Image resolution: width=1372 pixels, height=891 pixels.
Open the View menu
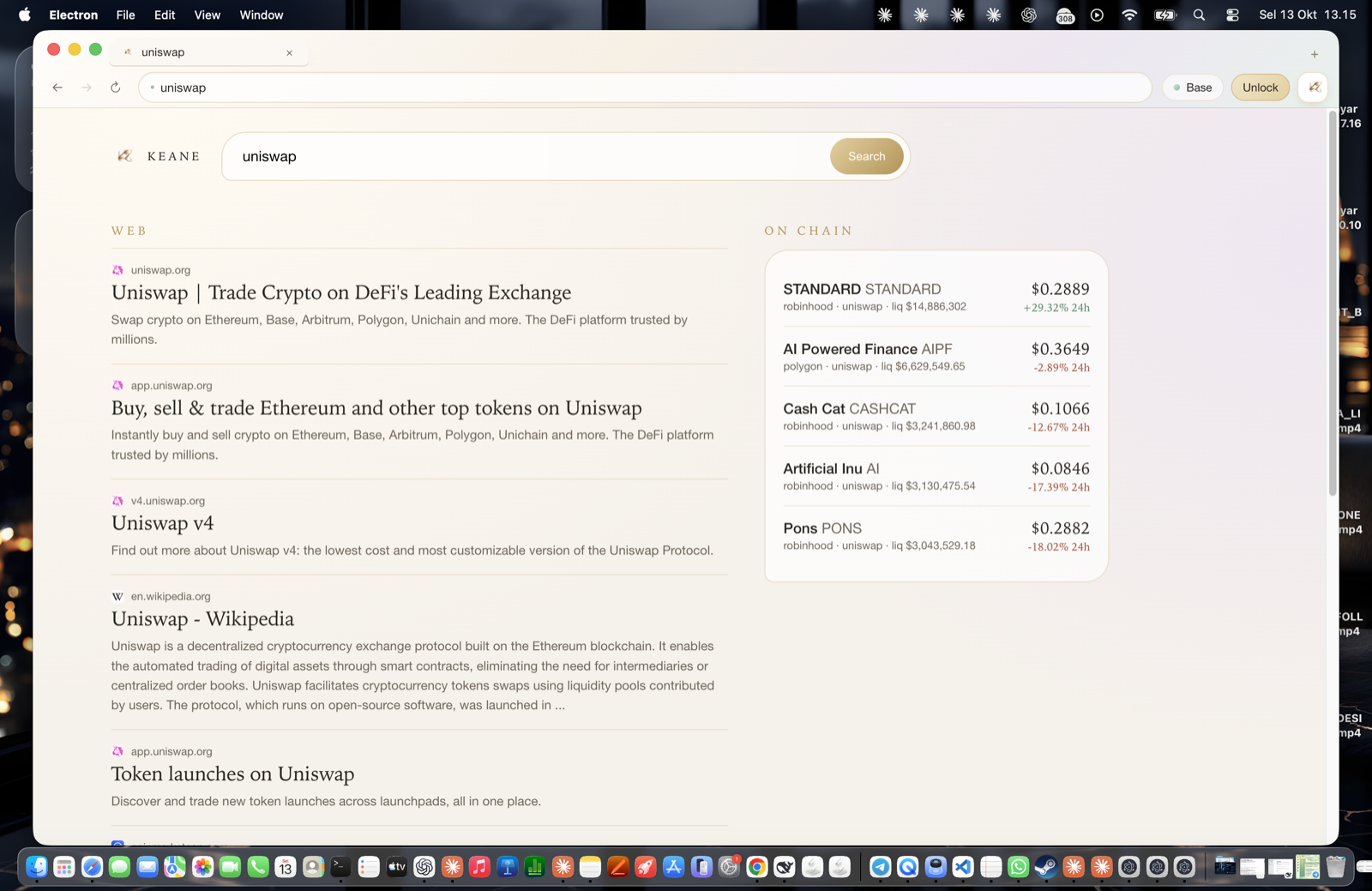208,15
